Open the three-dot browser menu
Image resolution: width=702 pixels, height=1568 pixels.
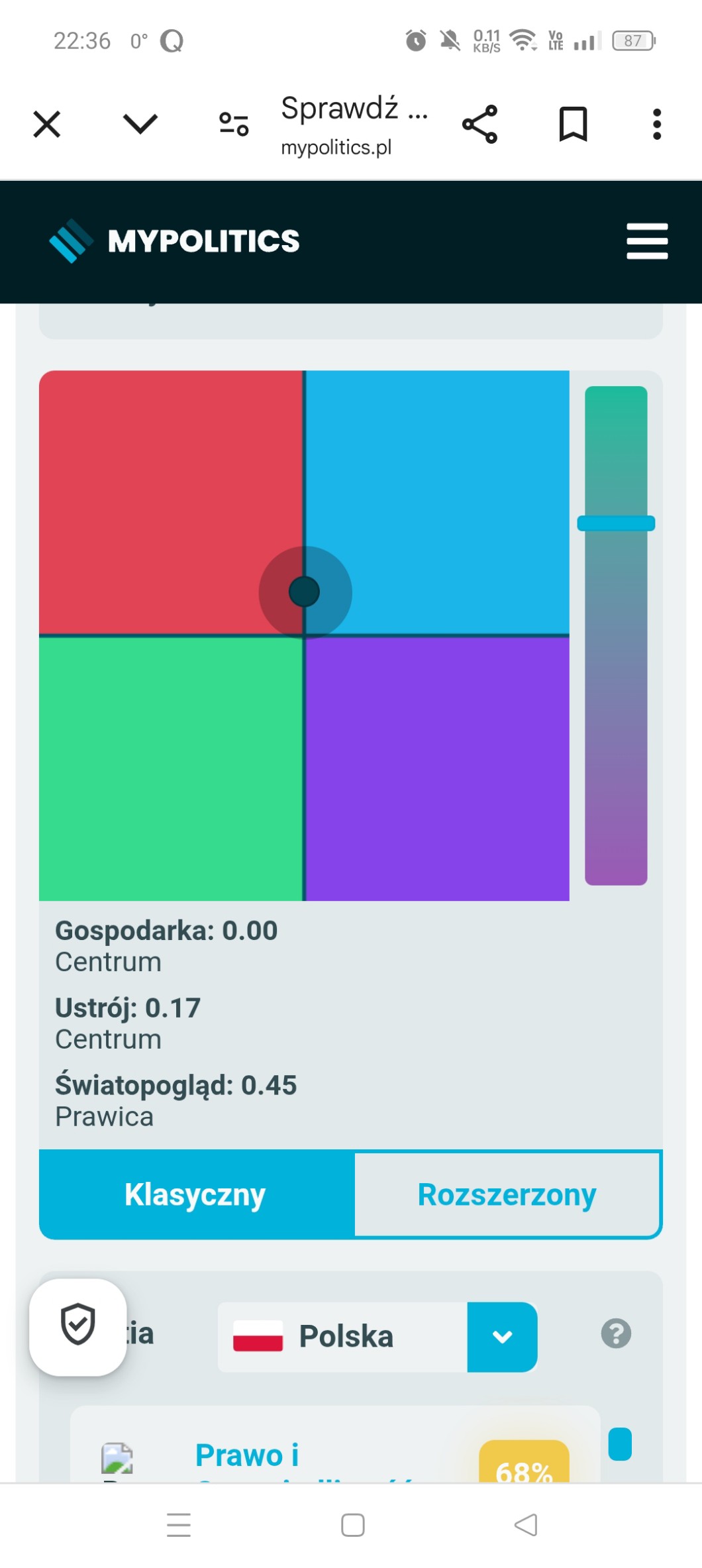tap(656, 125)
